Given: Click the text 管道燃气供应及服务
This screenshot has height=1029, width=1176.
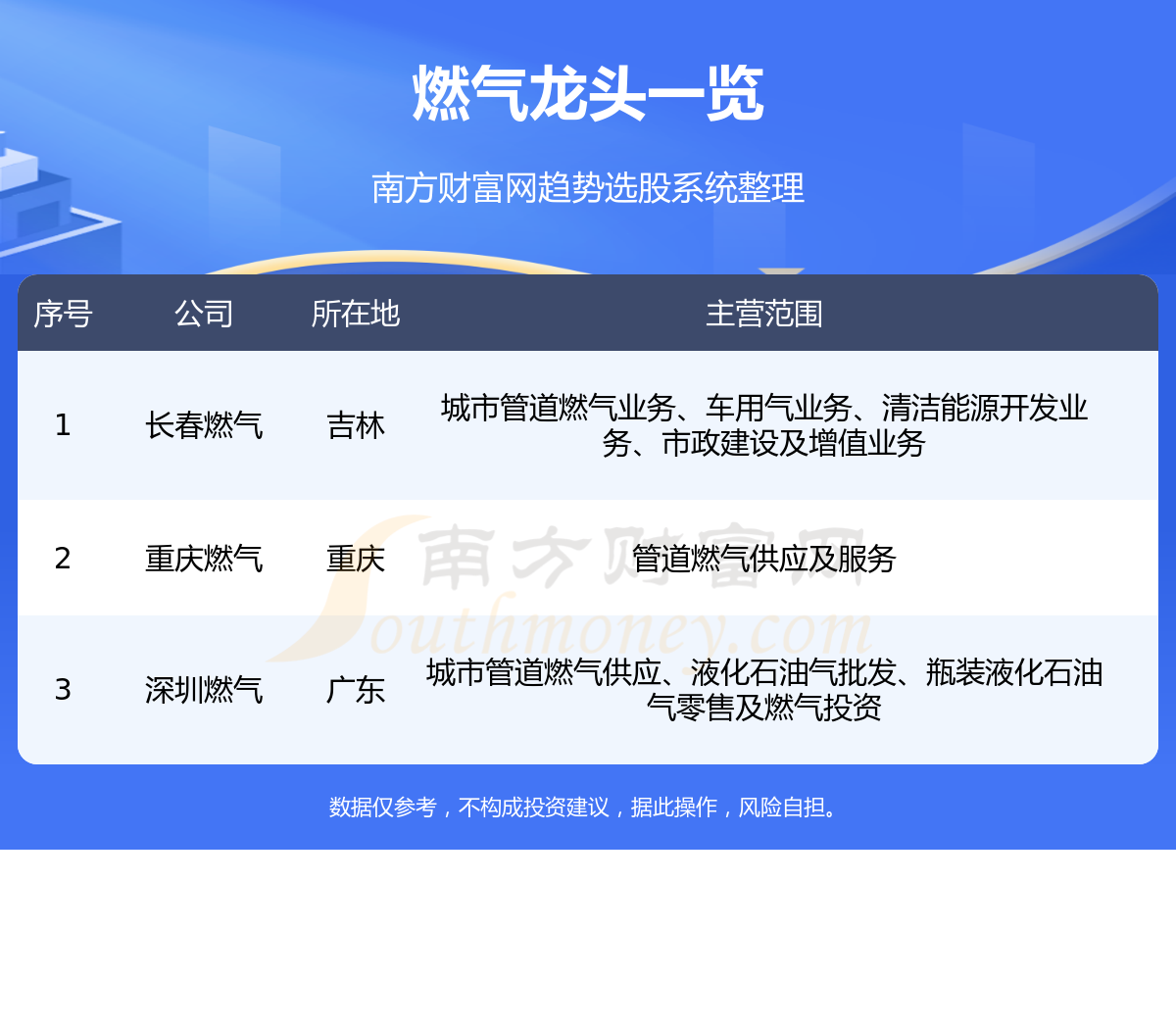Looking at the screenshot, I should (x=764, y=559).
